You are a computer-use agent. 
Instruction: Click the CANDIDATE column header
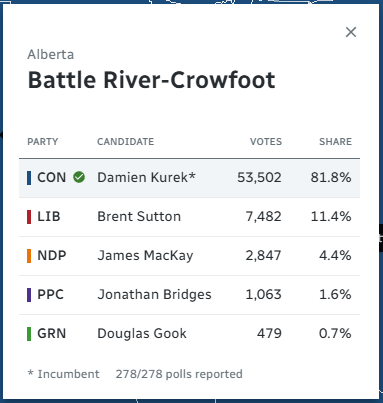pos(126,142)
